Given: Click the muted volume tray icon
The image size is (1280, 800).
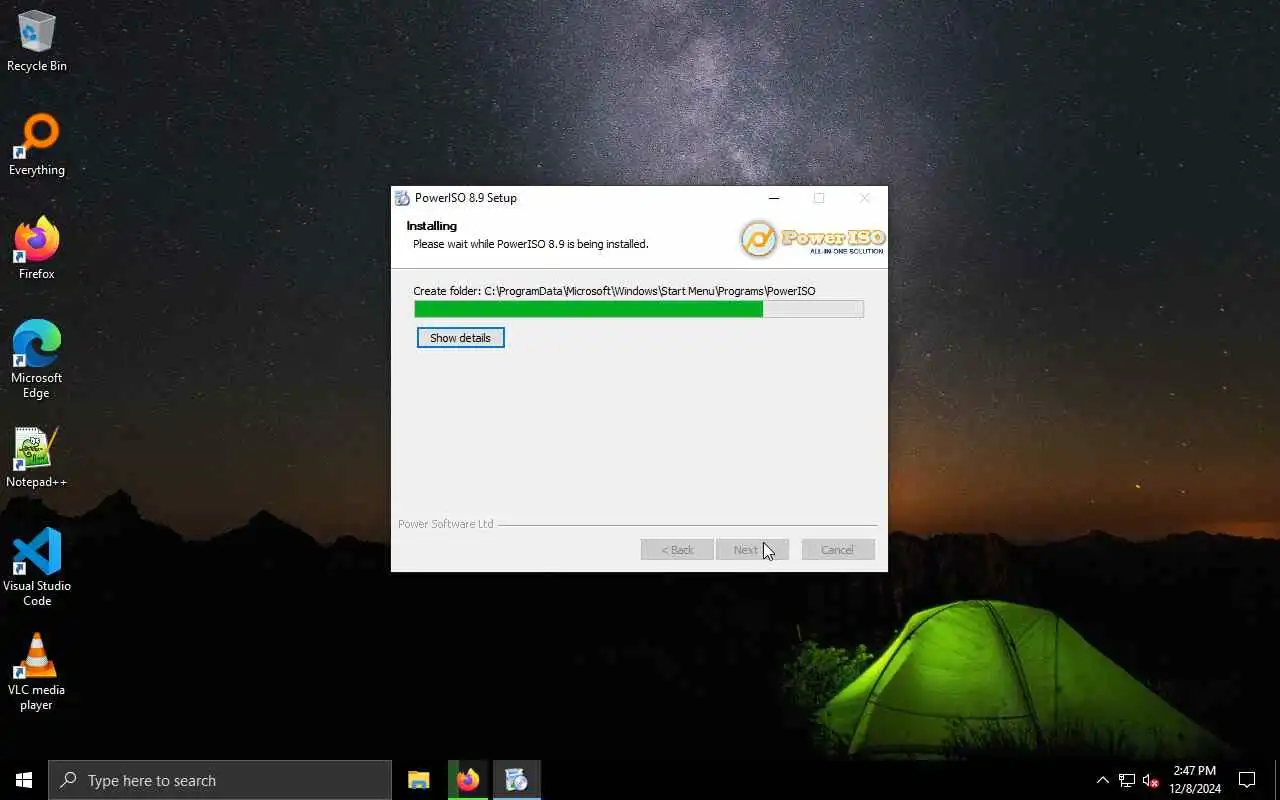Looking at the screenshot, I should pos(1150,780).
